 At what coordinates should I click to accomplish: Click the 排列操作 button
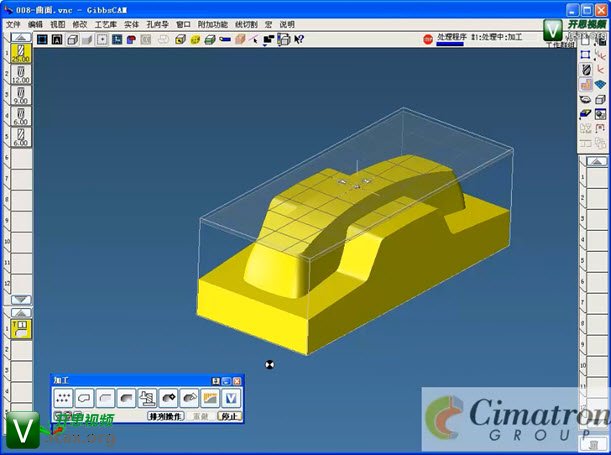click(166, 416)
